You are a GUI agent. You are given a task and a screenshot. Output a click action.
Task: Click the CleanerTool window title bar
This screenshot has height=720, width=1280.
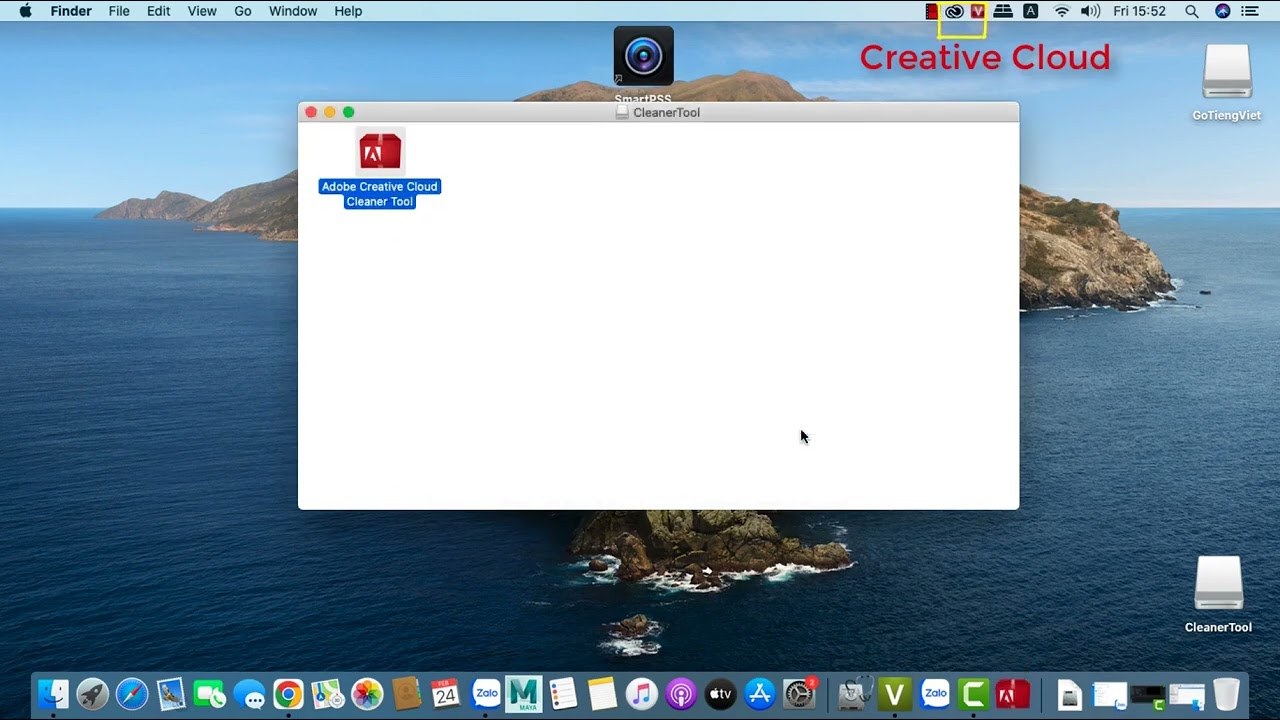tap(658, 112)
